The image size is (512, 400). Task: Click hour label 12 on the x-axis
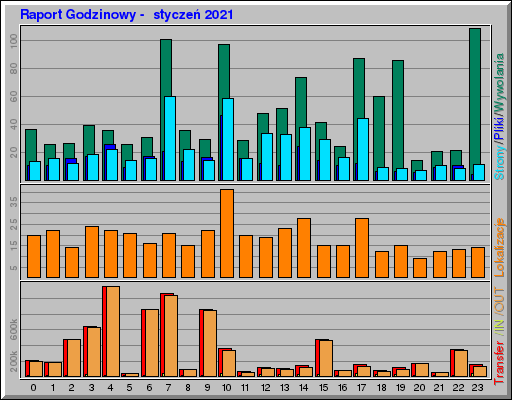(266, 388)
